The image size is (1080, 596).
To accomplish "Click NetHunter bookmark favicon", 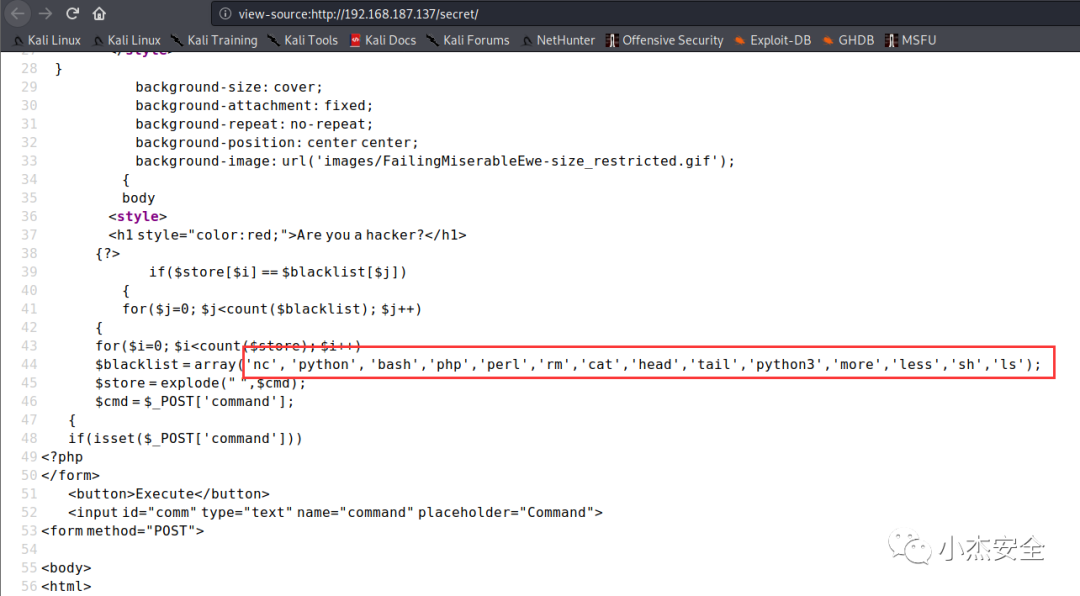I will point(528,41).
